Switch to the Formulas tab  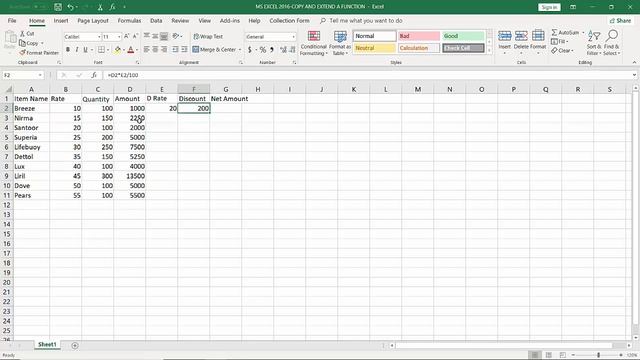click(x=129, y=20)
